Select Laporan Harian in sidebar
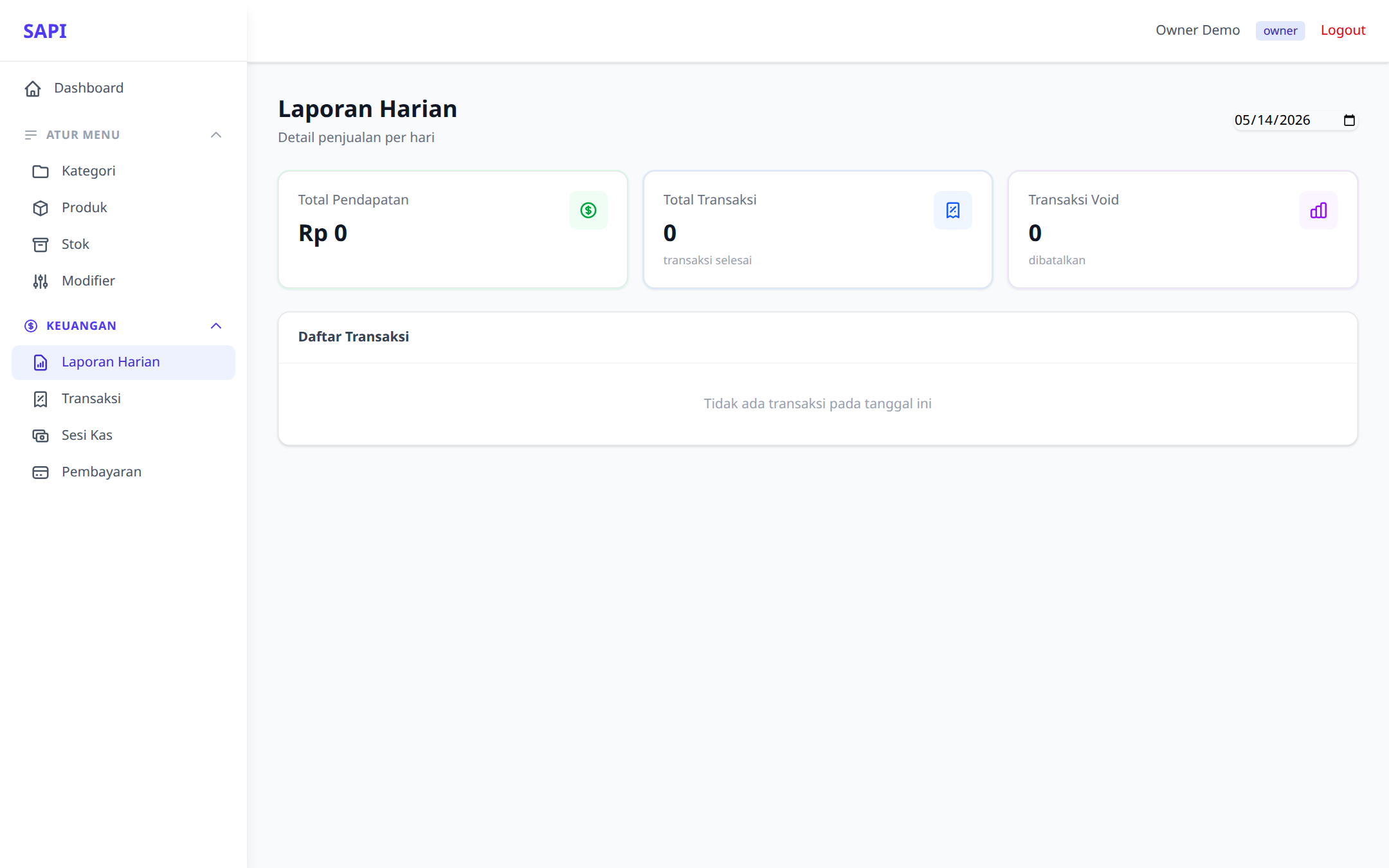Viewport: 1389px width, 868px height. (123, 363)
